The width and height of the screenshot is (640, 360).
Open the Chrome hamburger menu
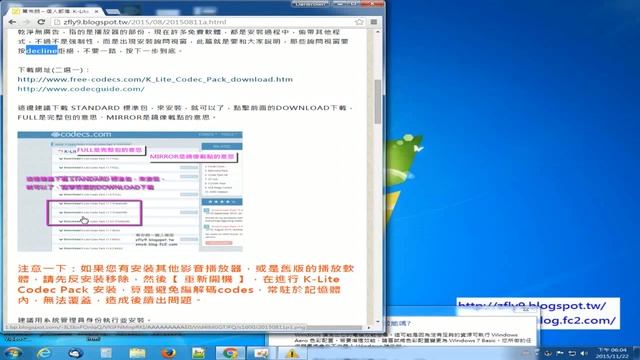coord(373,22)
